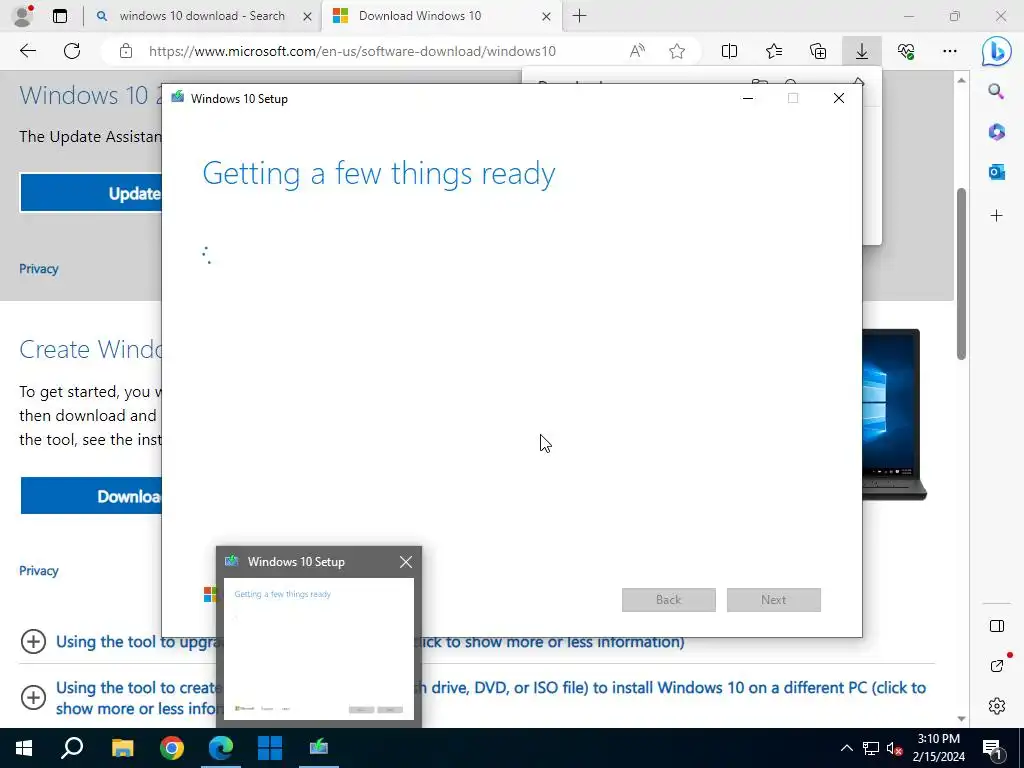
Task: Select the Windows 10 Setup preview thumbnail
Action: point(319,648)
